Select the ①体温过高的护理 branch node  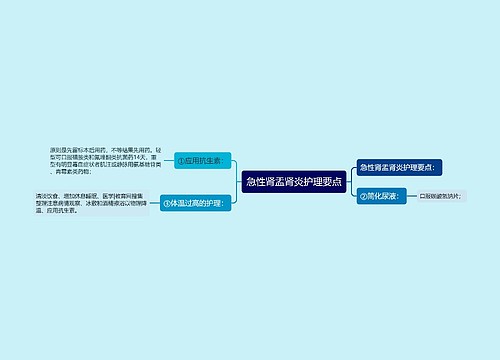pos(195,203)
